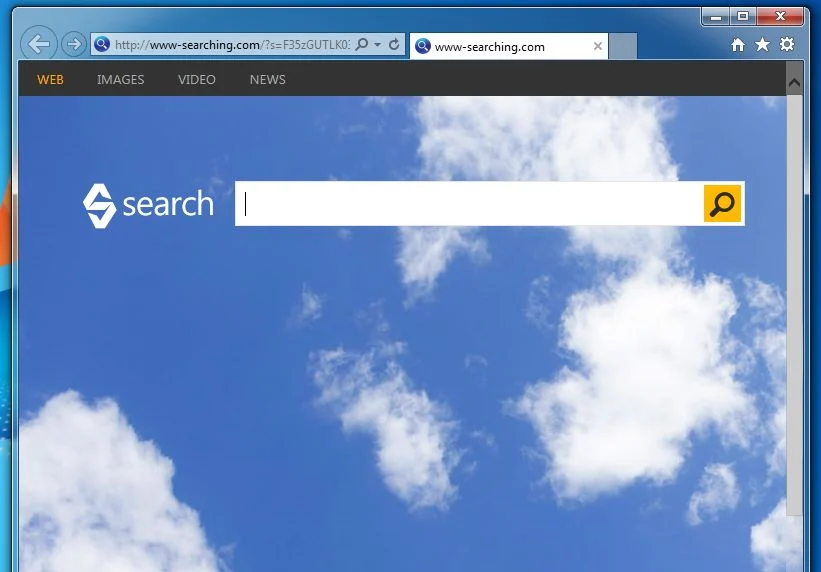
Task: Click the browser Forward arrow button
Action: click(x=74, y=44)
